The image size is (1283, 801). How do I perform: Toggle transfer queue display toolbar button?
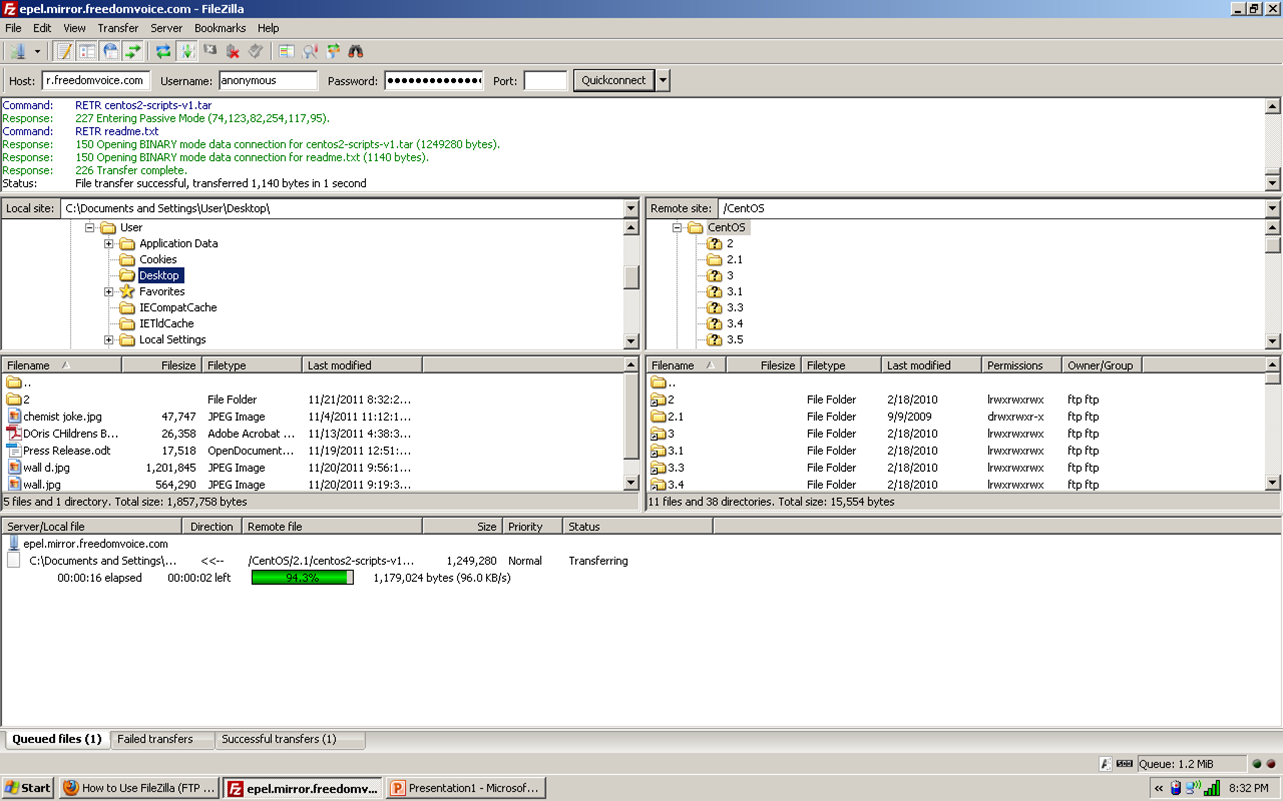(132, 51)
